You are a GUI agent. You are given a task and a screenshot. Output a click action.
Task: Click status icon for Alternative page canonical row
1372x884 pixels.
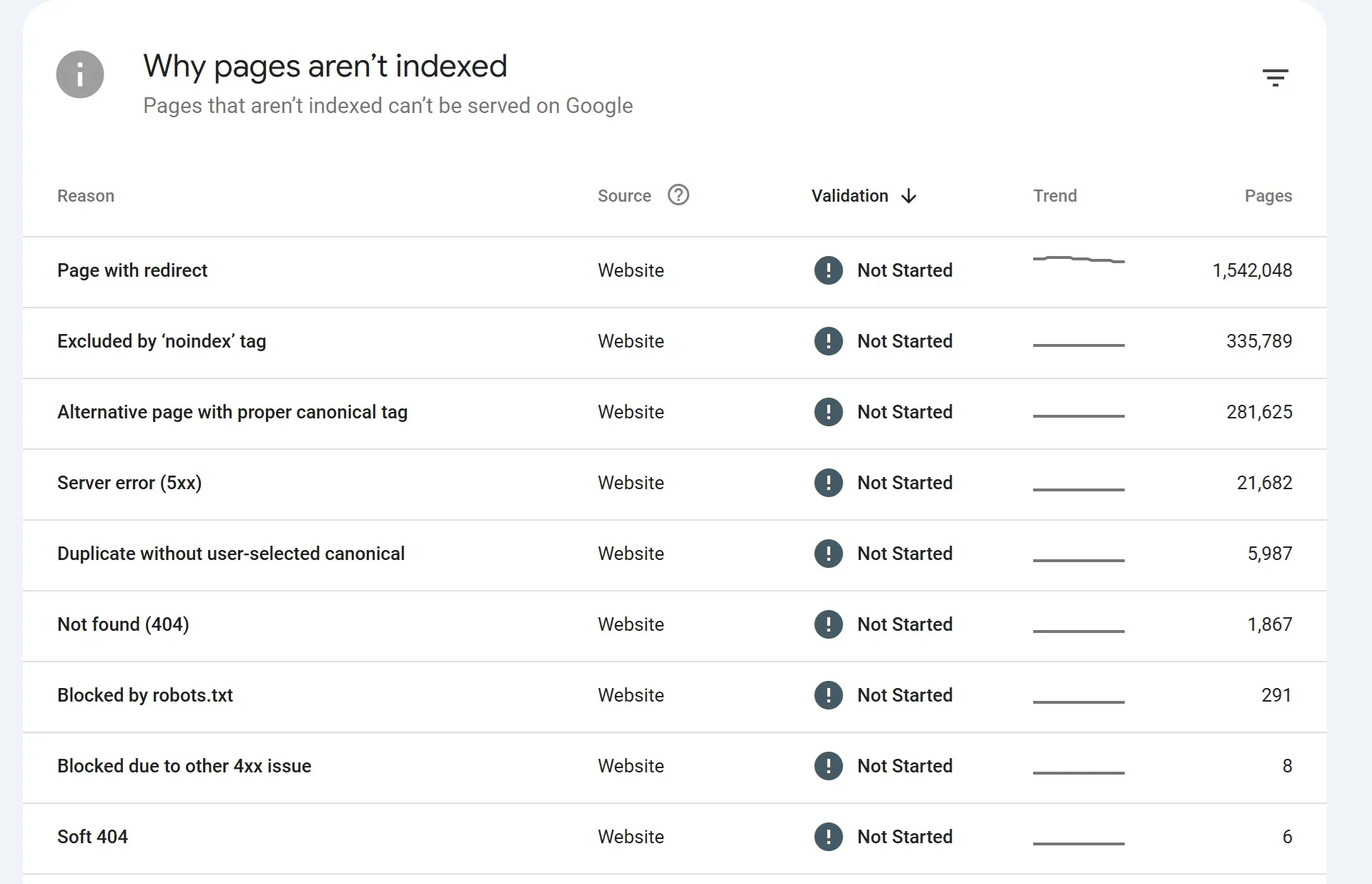coord(828,412)
